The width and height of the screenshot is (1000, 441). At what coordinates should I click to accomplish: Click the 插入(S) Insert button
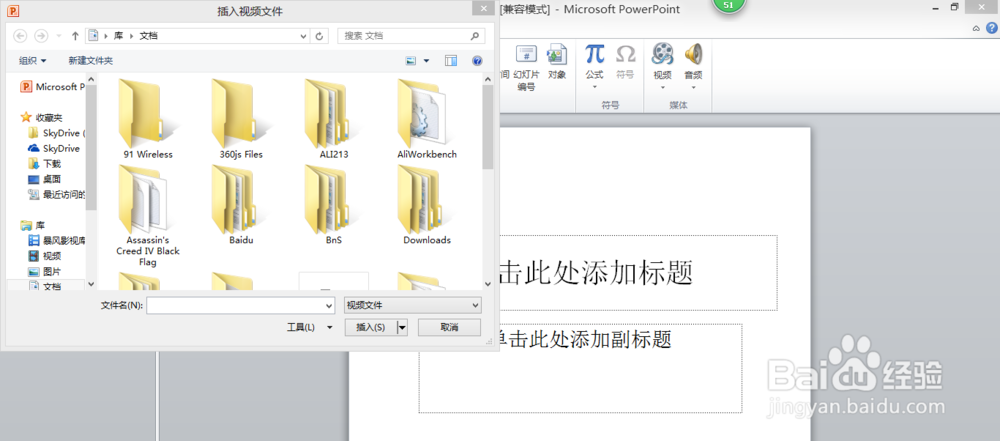click(x=371, y=327)
